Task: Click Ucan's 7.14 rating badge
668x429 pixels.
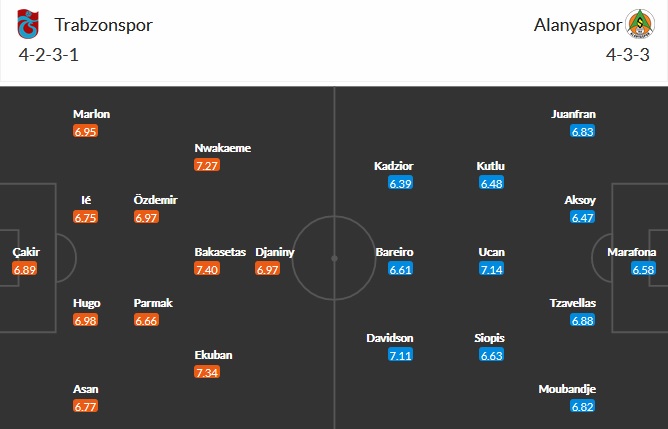Action: tap(492, 270)
